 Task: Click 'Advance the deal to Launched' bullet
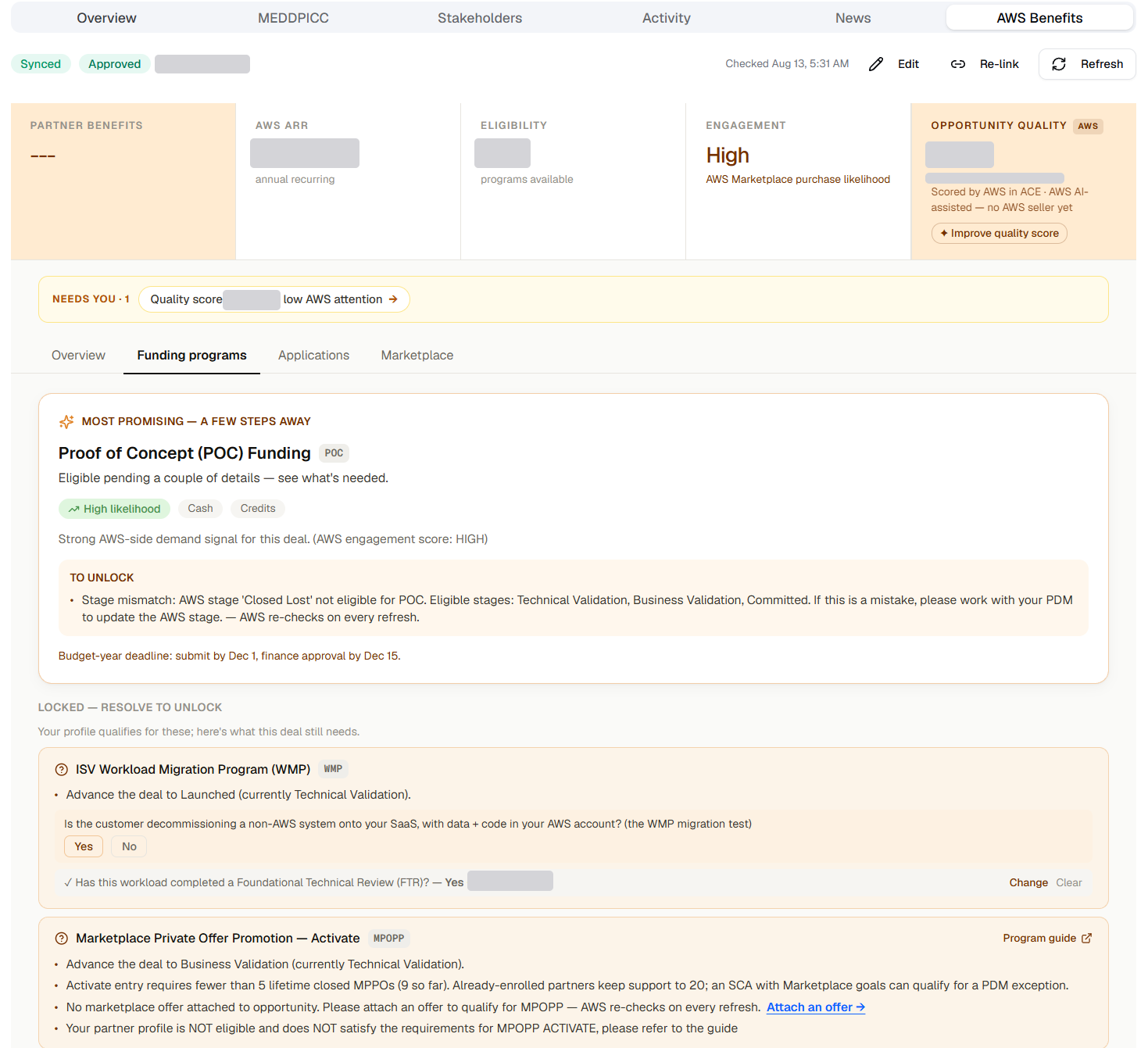(x=238, y=795)
